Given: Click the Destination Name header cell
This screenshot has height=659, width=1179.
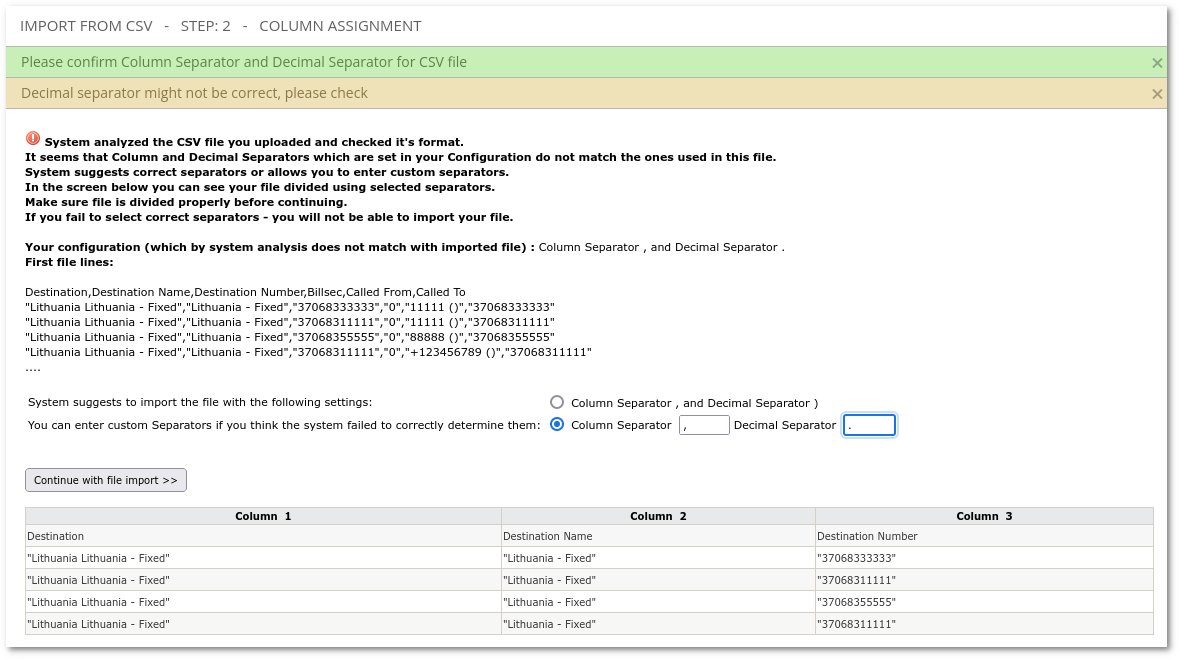Looking at the screenshot, I should [547, 536].
